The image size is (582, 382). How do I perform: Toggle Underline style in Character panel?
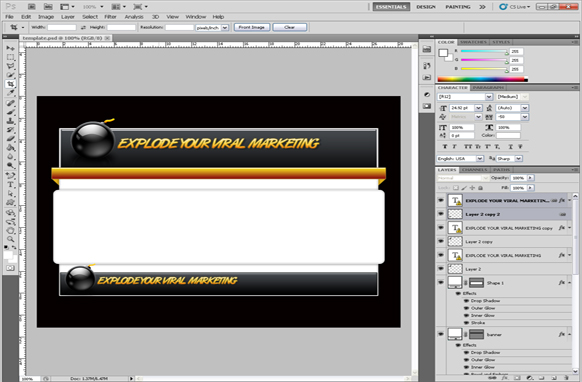(x=510, y=147)
